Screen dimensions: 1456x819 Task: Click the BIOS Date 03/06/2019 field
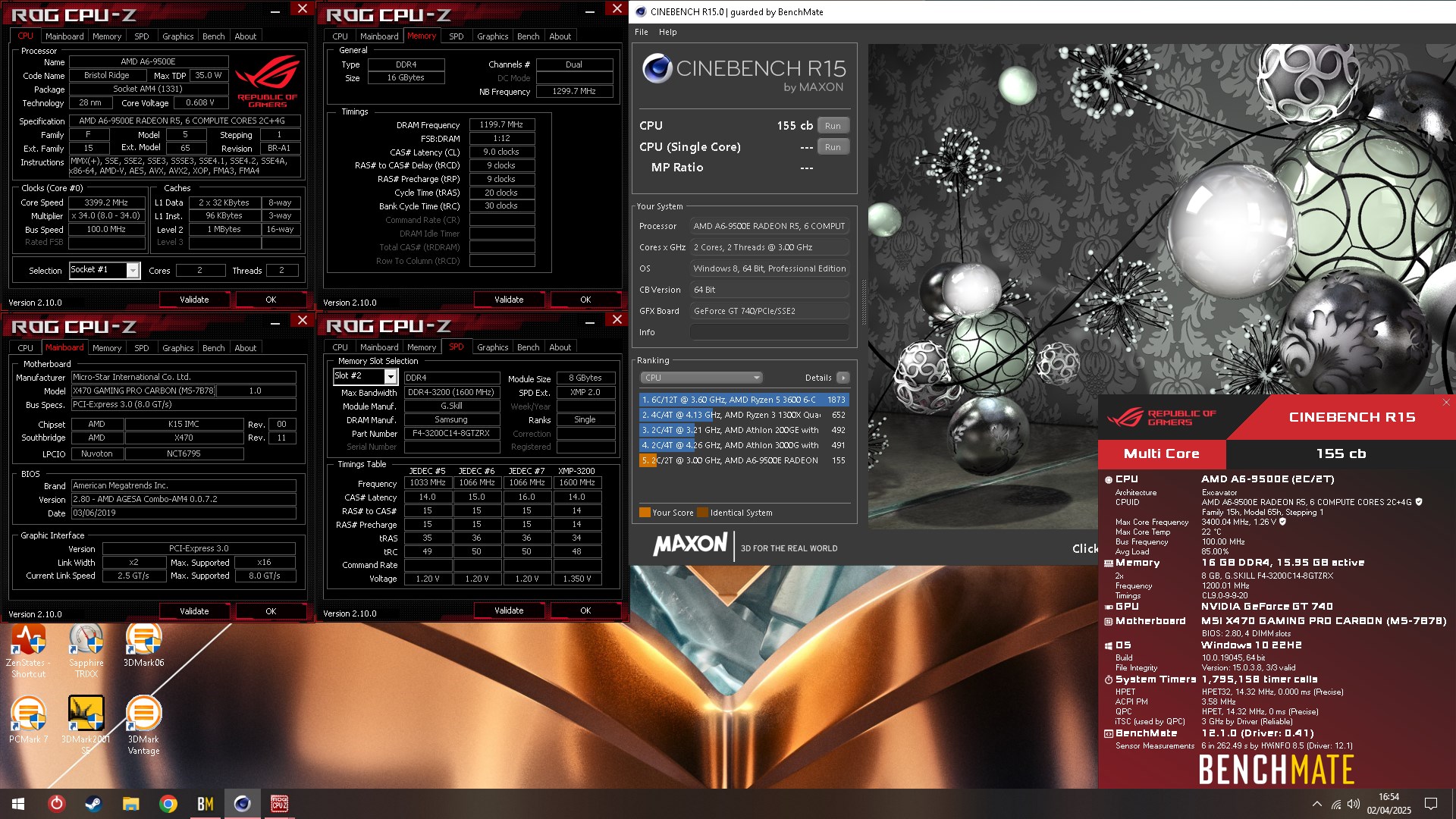pos(183,513)
